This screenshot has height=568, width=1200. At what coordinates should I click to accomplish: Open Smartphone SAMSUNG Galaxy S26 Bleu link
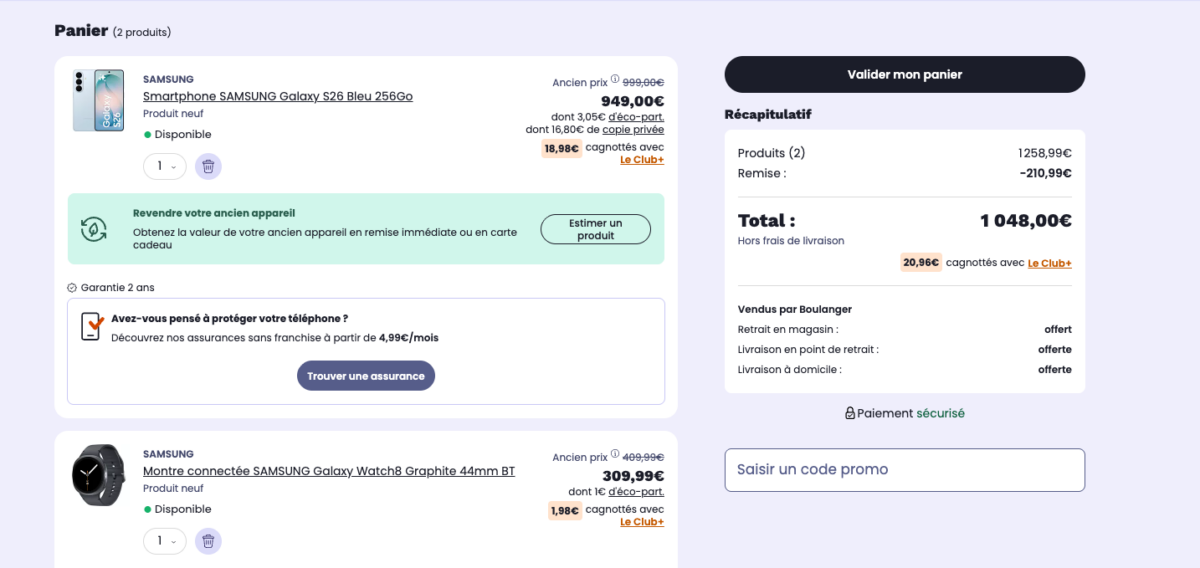(x=278, y=96)
